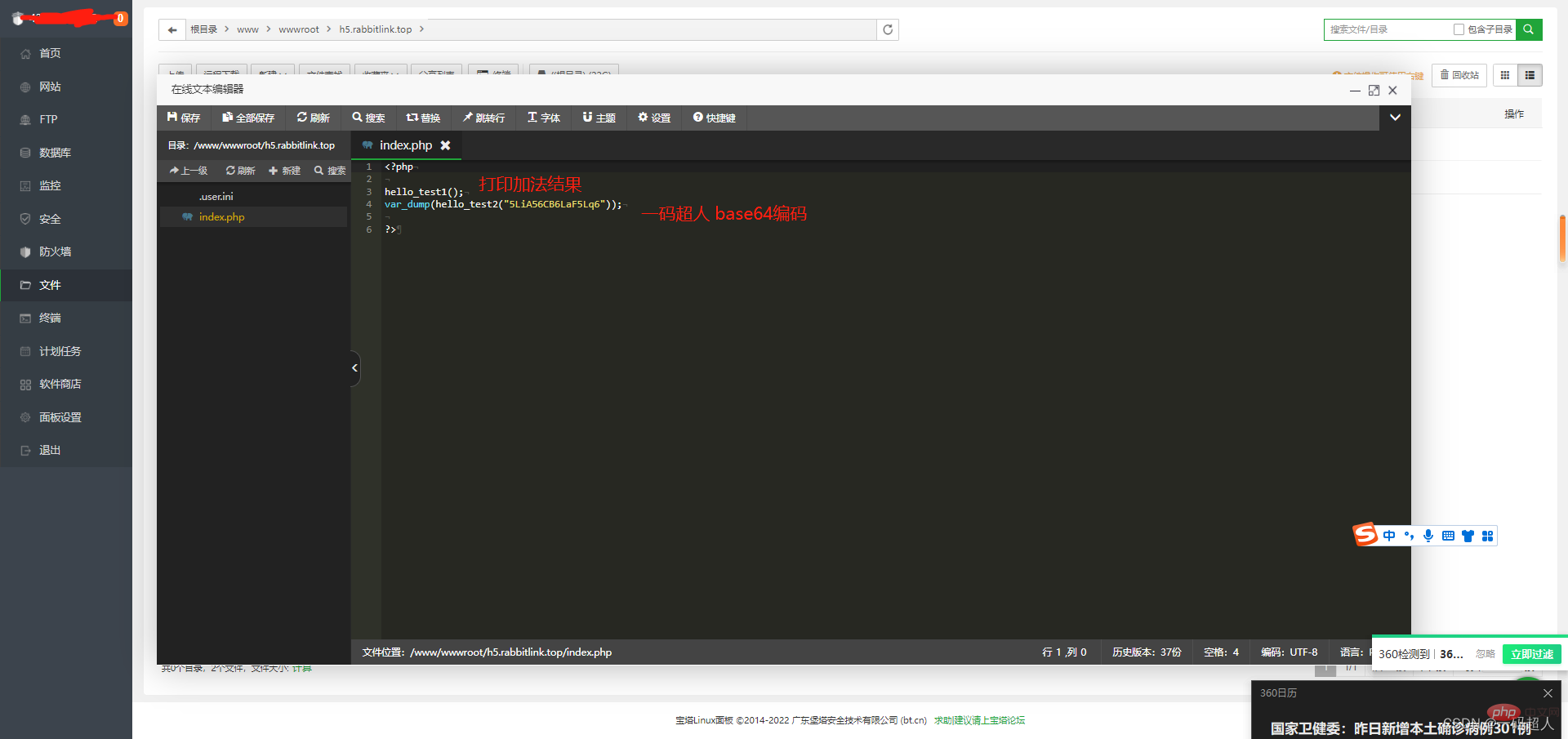The height and width of the screenshot is (739, 1568).
Task: Navigate to 根目录 in breadcrumb
Action: pyautogui.click(x=203, y=29)
